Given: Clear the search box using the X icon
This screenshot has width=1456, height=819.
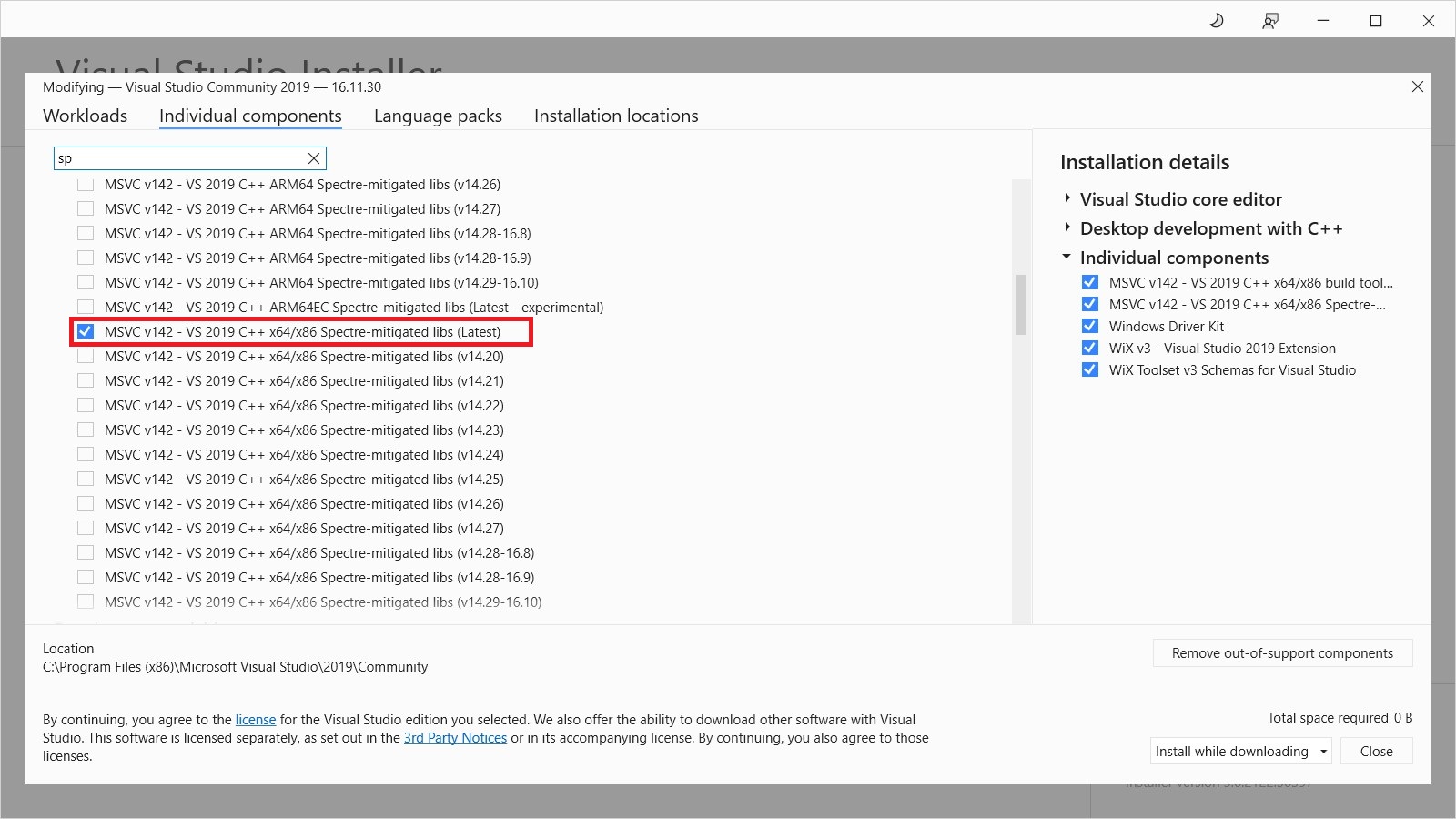Looking at the screenshot, I should (314, 157).
